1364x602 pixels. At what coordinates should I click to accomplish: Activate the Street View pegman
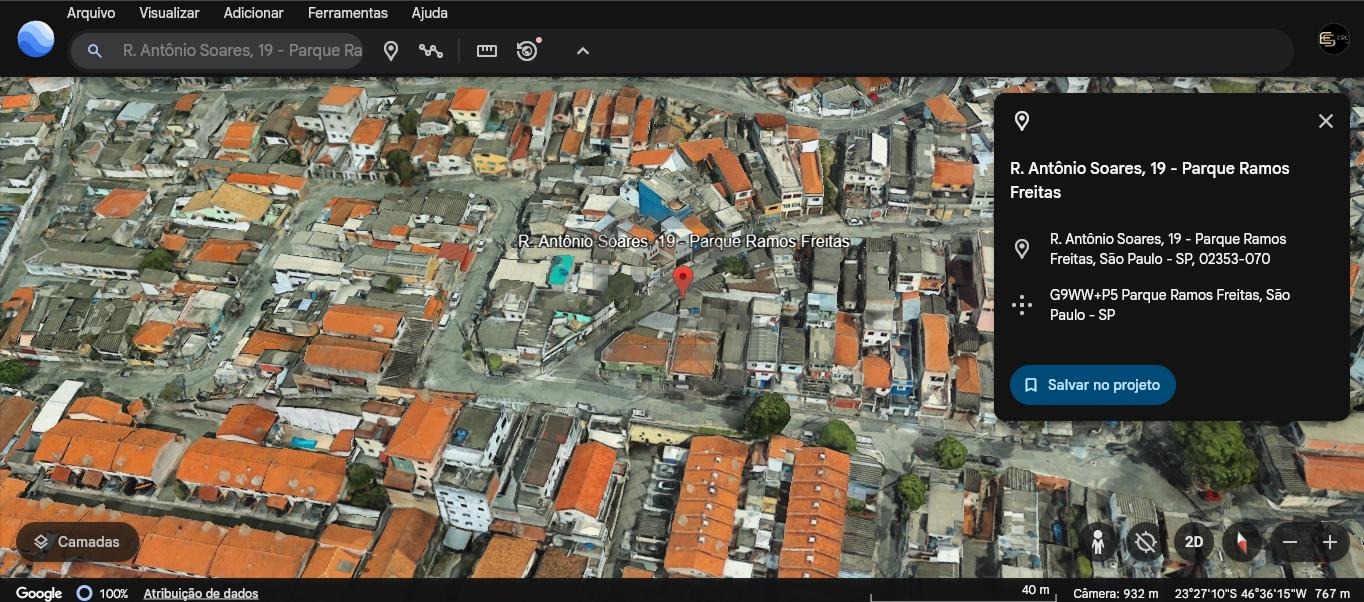[x=1098, y=542]
